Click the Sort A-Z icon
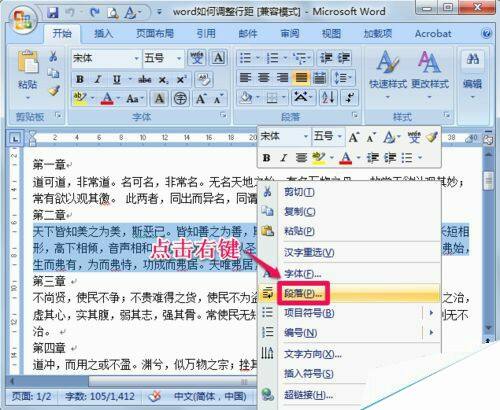 (328, 98)
